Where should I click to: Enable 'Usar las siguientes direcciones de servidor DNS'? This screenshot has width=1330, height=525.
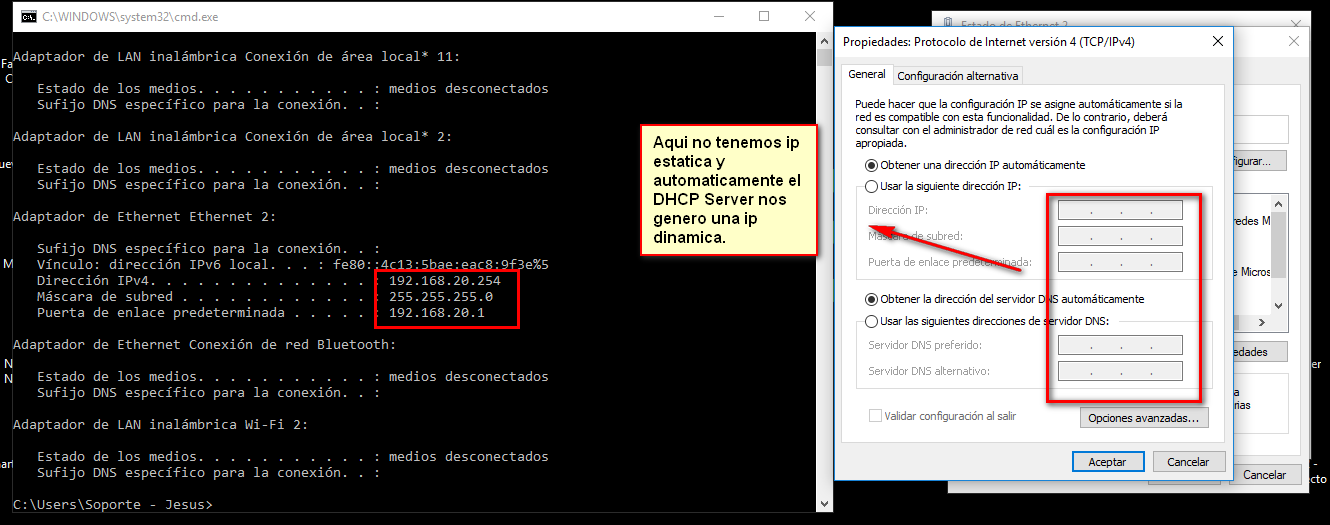pos(871,321)
